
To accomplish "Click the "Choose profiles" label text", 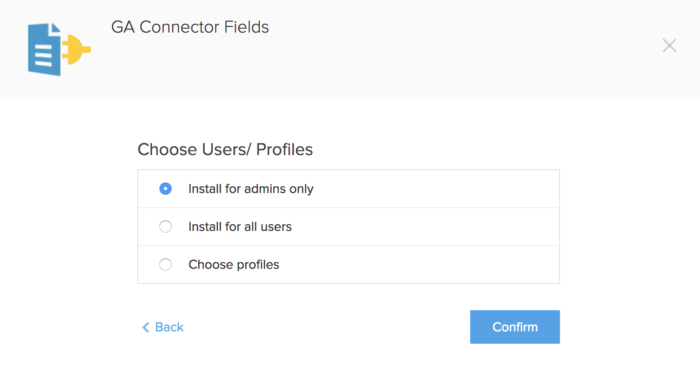I will coord(233,265).
